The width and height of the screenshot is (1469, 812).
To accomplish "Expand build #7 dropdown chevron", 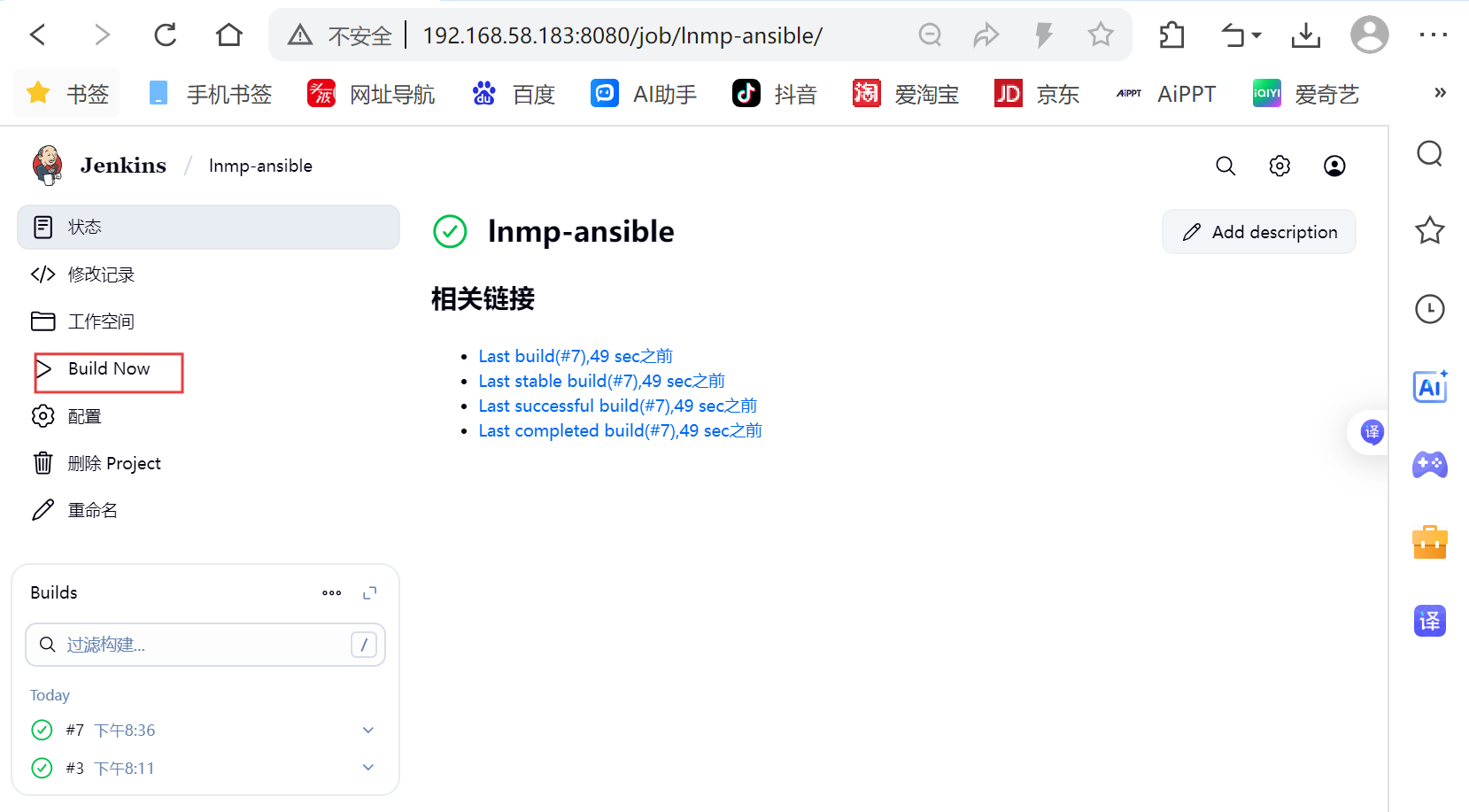I will tap(368, 731).
